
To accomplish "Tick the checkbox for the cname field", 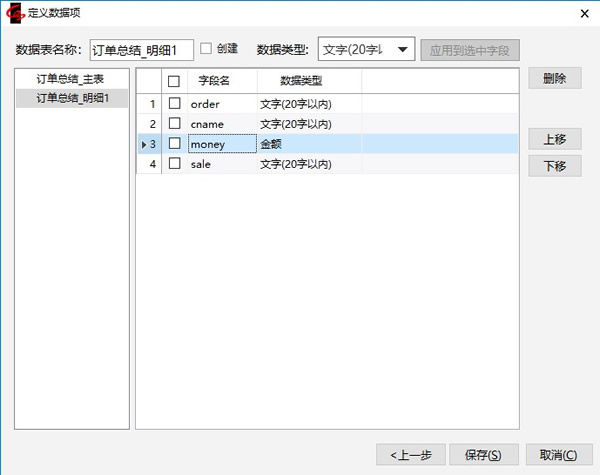I will 174,123.
